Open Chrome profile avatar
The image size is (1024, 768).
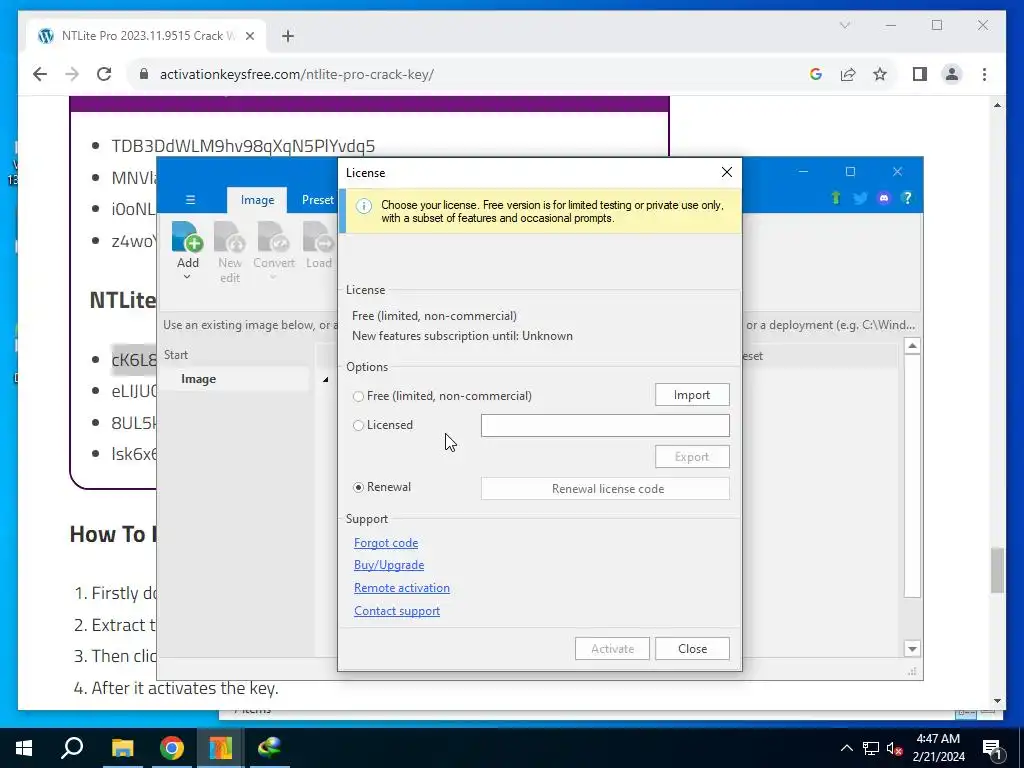point(952,74)
